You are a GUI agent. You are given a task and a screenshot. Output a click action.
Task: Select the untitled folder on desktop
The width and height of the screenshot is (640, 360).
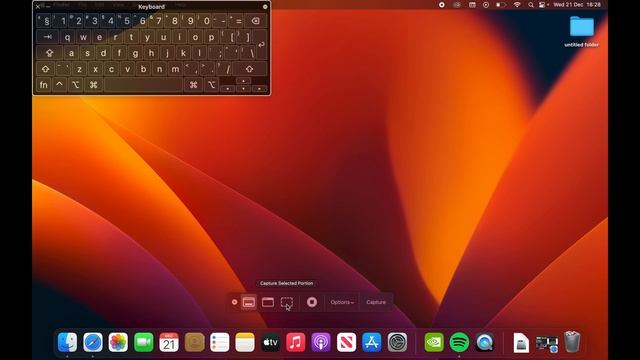[x=582, y=31]
